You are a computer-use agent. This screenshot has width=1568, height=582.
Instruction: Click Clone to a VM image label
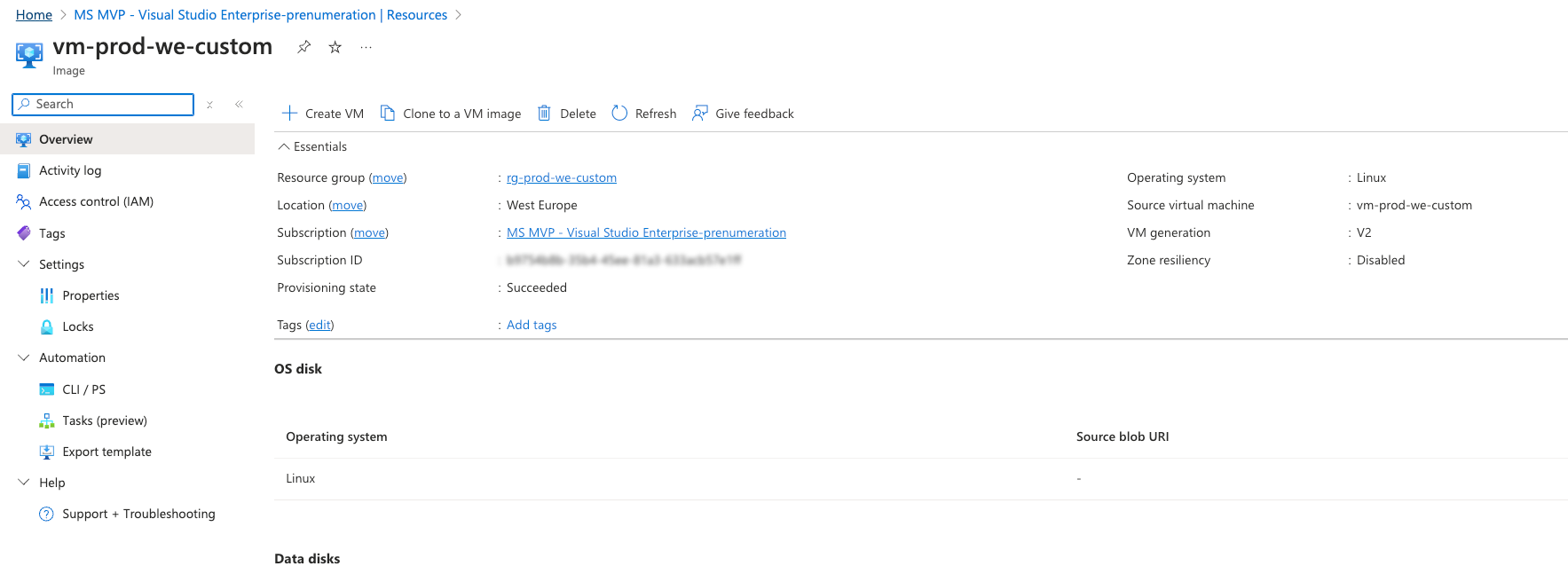pos(462,114)
